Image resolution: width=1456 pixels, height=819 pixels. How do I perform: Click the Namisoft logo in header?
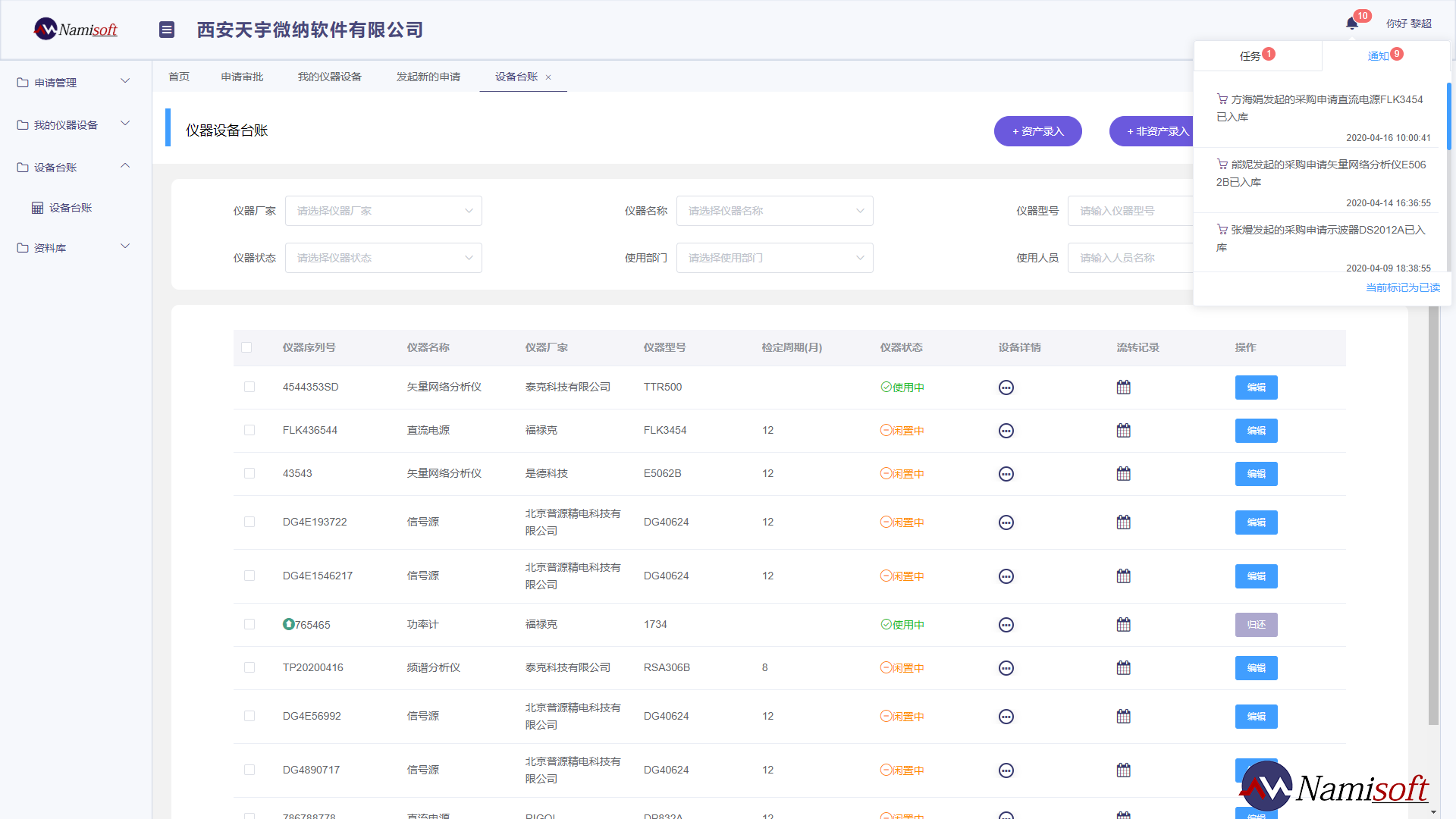coord(76,29)
